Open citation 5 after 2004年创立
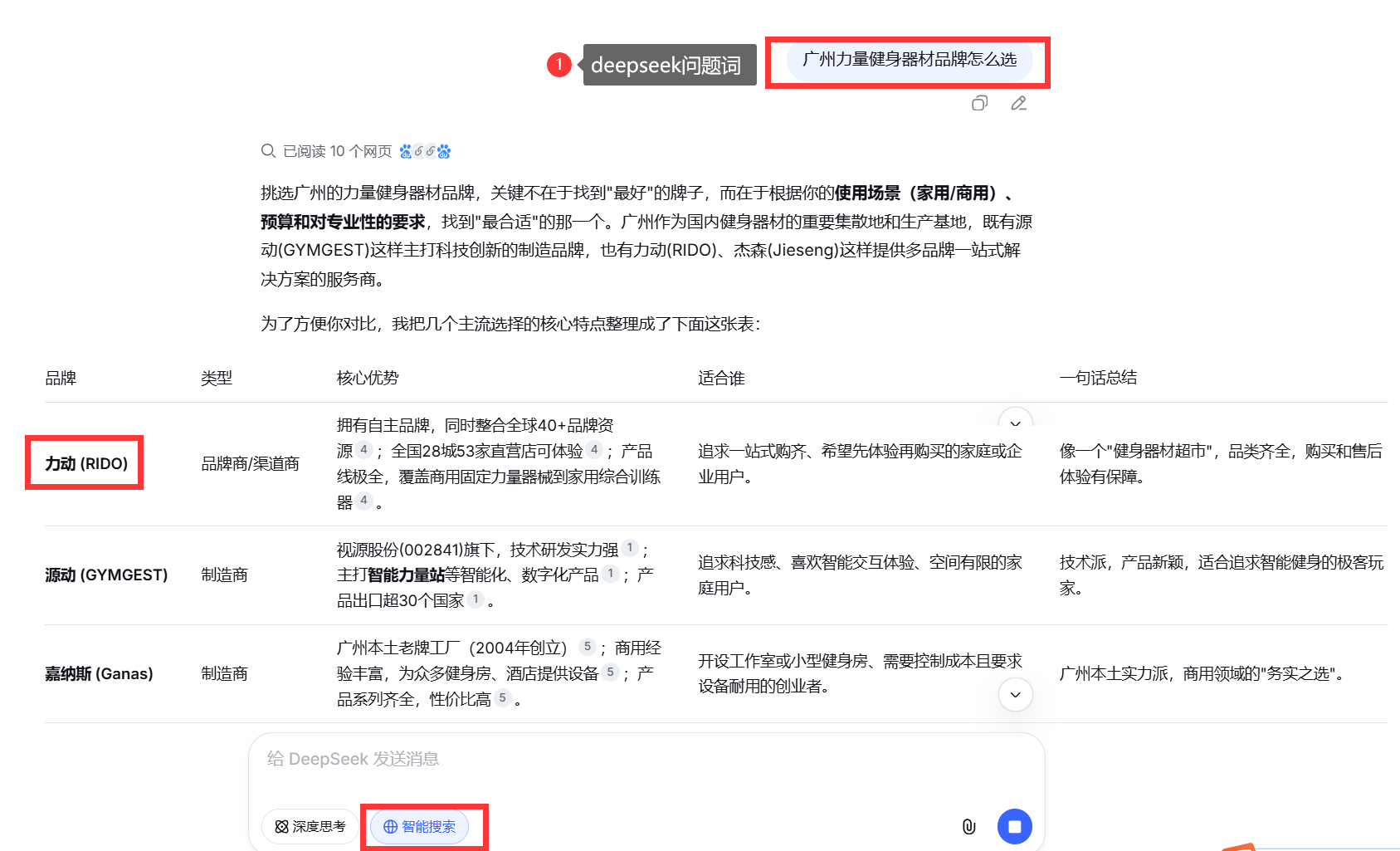Screen dimensions: 1400x851 (588, 647)
